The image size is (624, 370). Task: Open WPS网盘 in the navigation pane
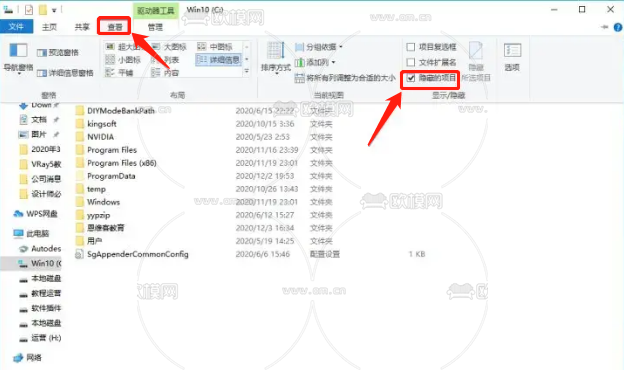pos(42,214)
